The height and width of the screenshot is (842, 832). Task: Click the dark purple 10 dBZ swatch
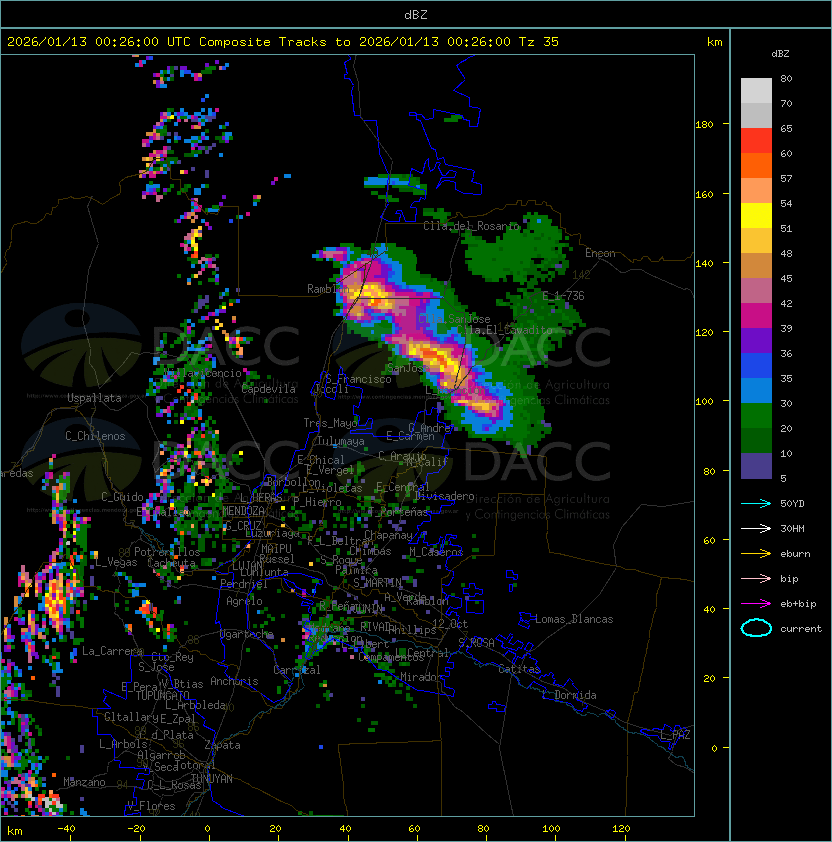(x=756, y=466)
